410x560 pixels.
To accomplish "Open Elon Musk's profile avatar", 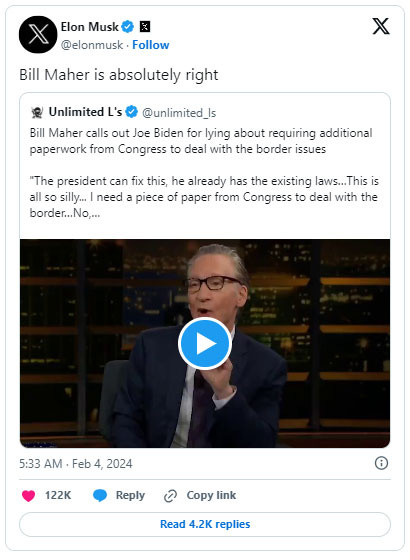I will (x=38, y=35).
